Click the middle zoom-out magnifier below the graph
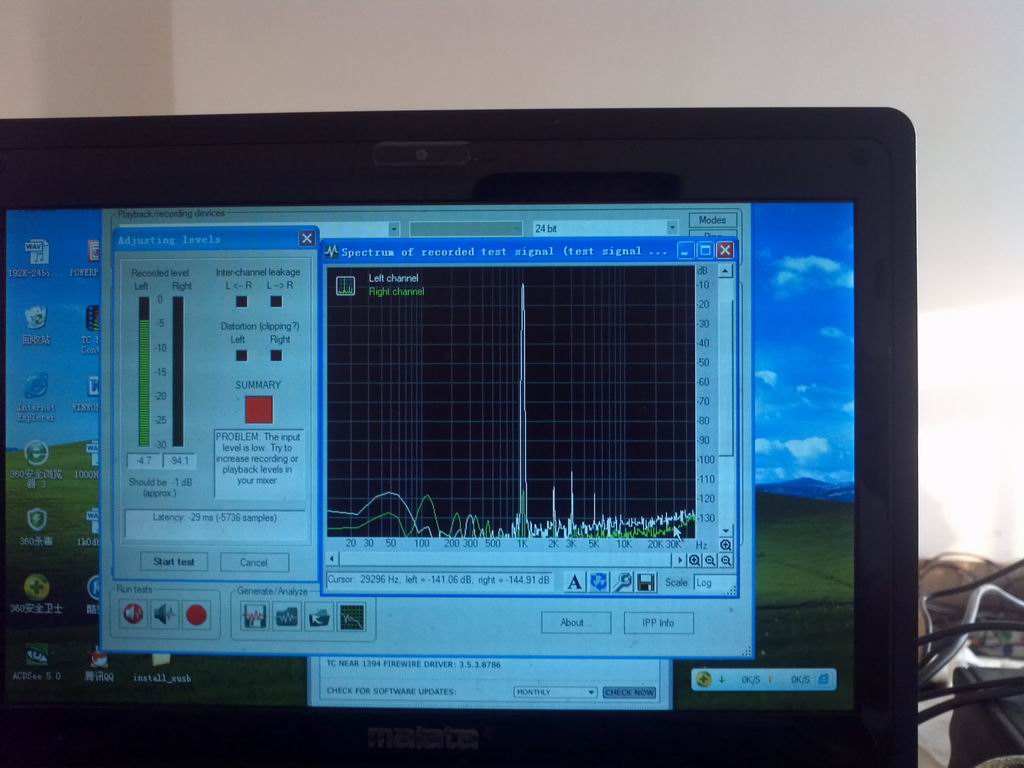This screenshot has width=1024, height=768. 711,560
